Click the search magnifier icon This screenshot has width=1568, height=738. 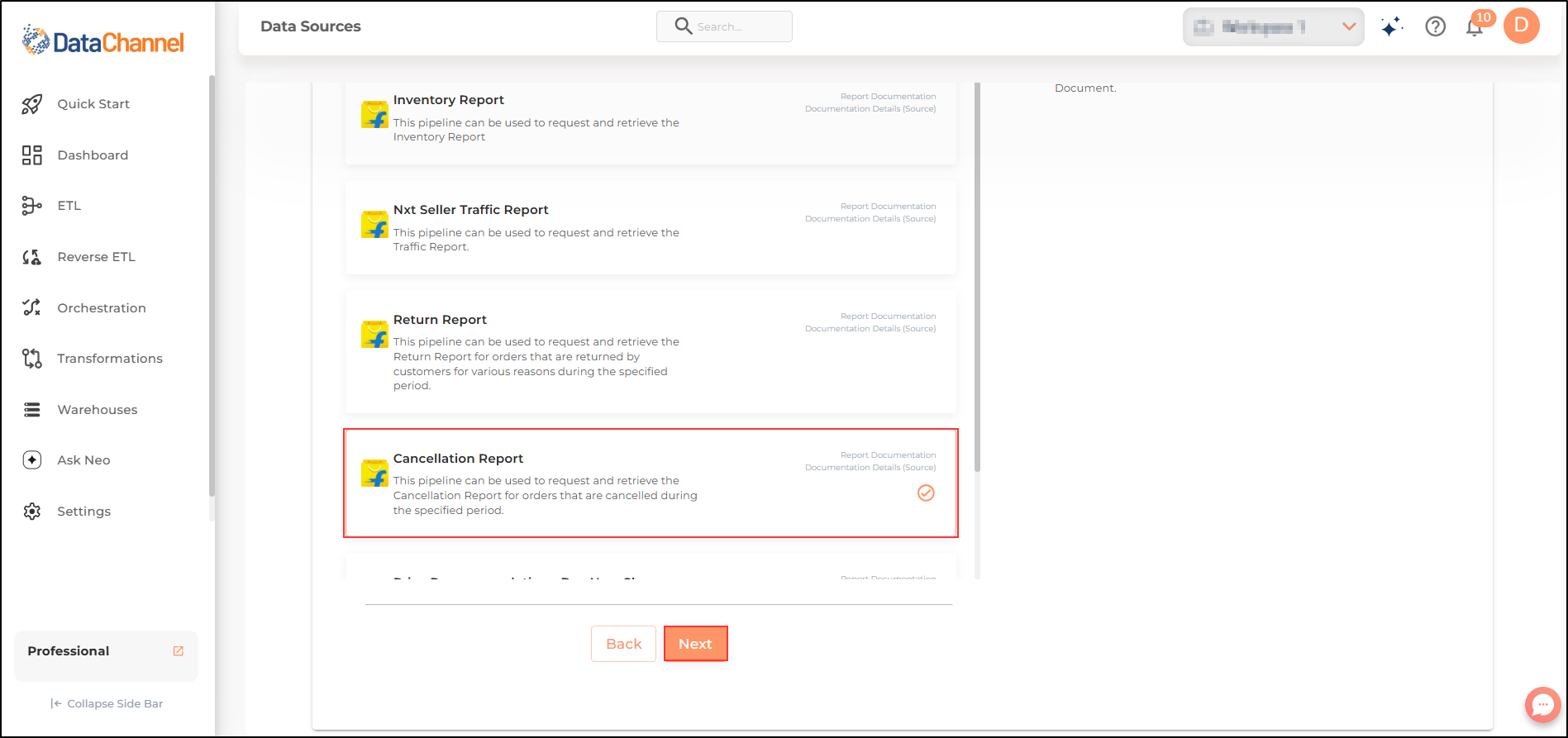pyautogui.click(x=683, y=26)
